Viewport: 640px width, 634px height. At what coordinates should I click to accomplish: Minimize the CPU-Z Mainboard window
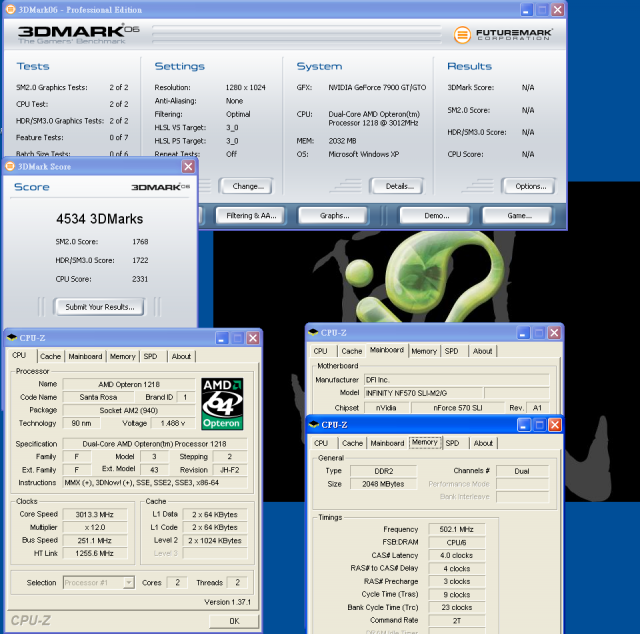[x=523, y=333]
